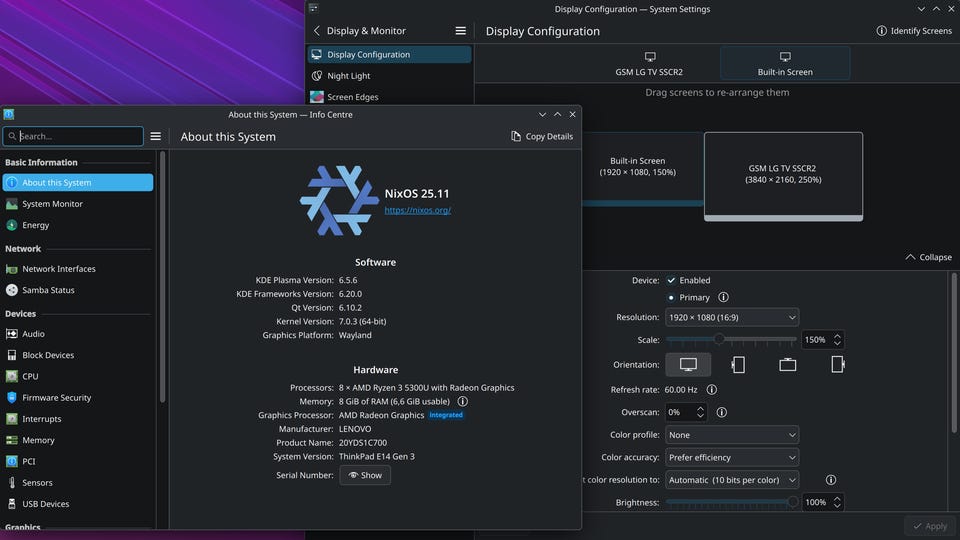Toggle the Enabled device checkbox

point(671,280)
